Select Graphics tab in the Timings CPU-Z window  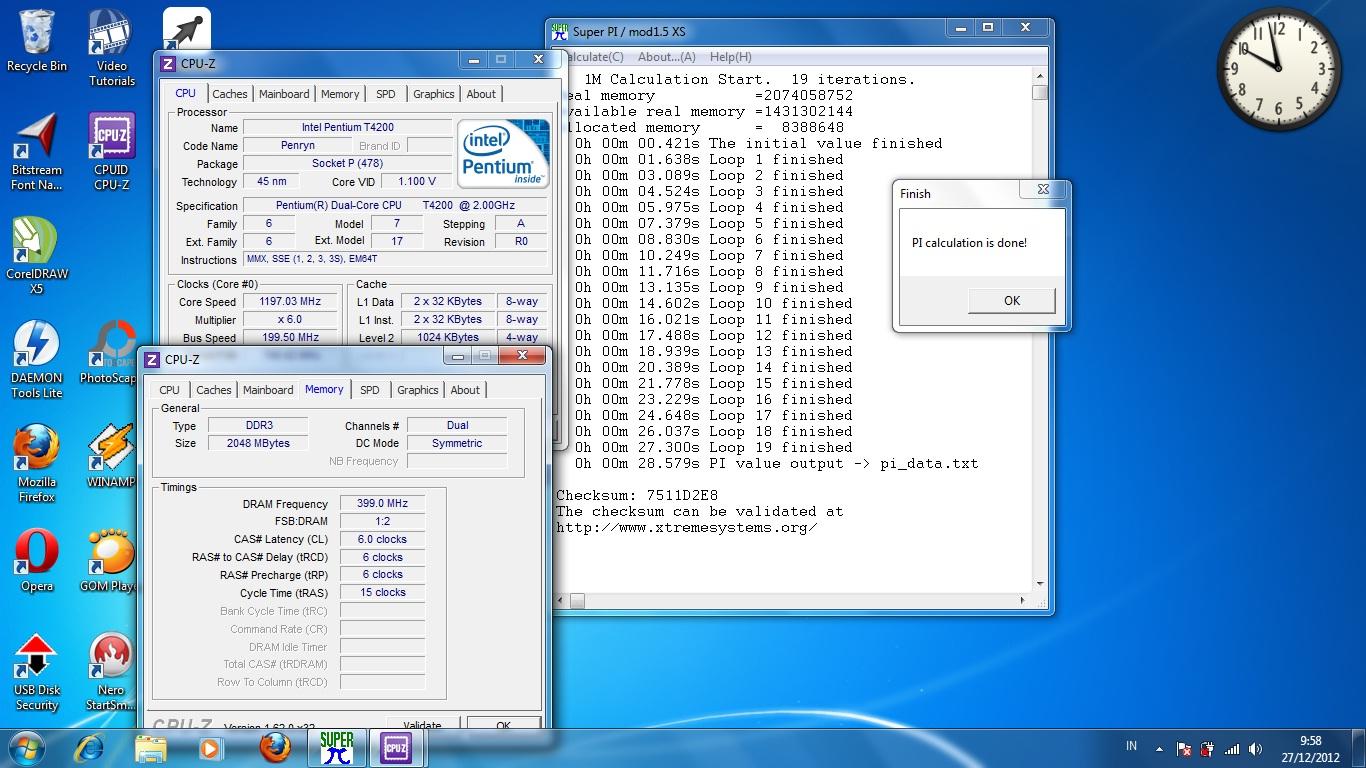418,390
